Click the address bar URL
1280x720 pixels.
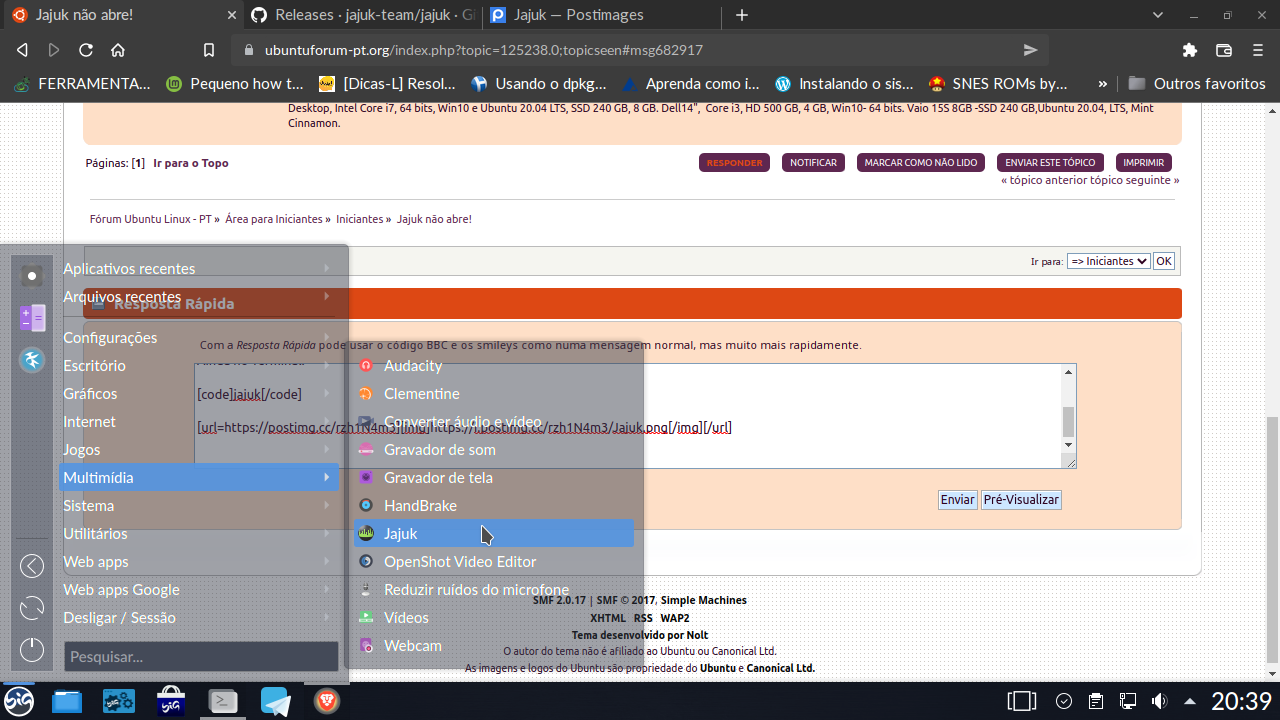click(484, 50)
